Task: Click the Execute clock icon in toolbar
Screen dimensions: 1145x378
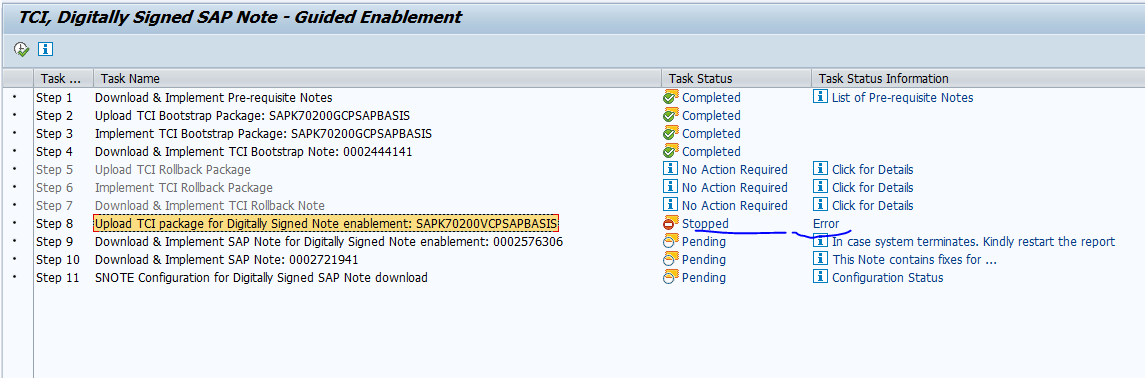Action: click(21, 50)
